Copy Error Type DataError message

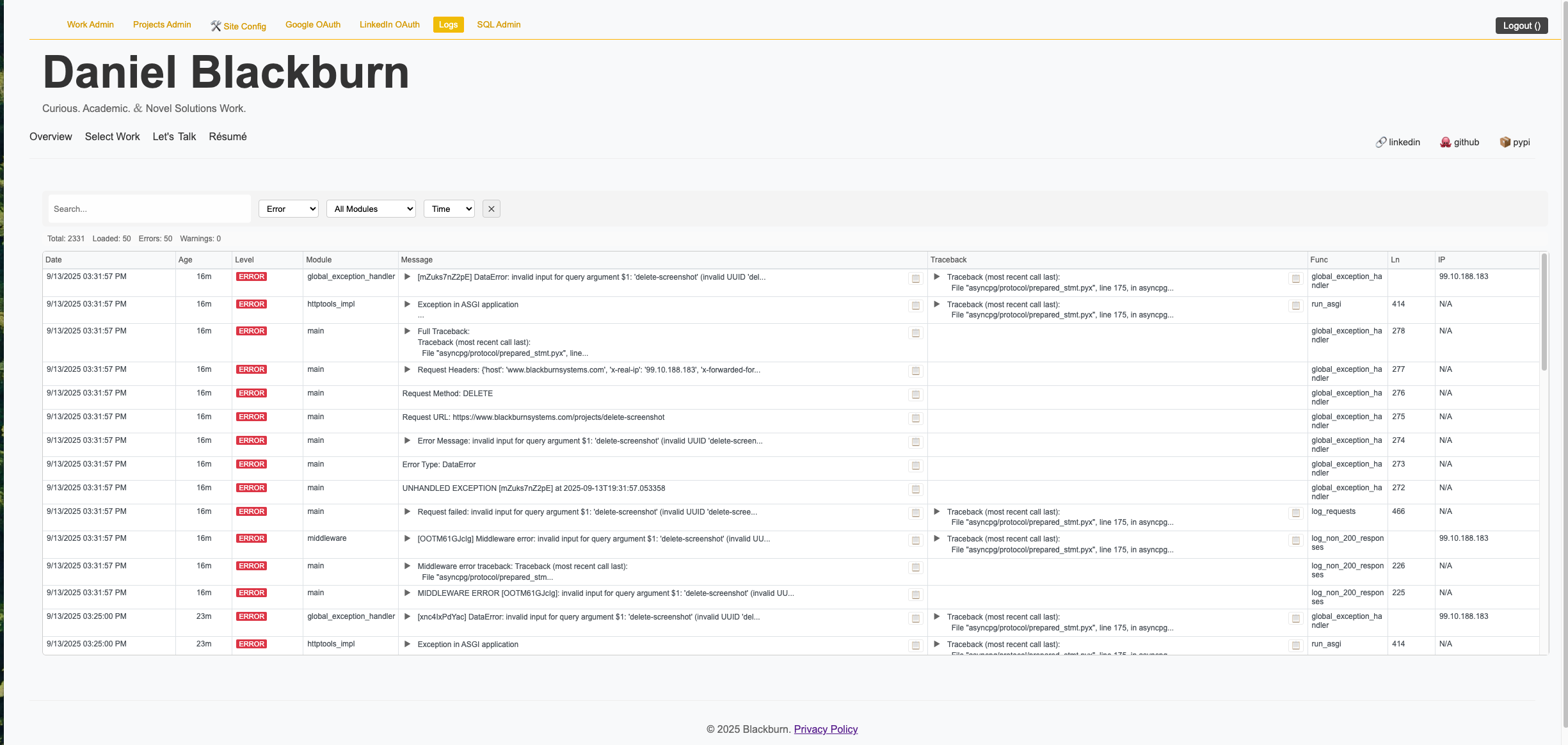915,466
